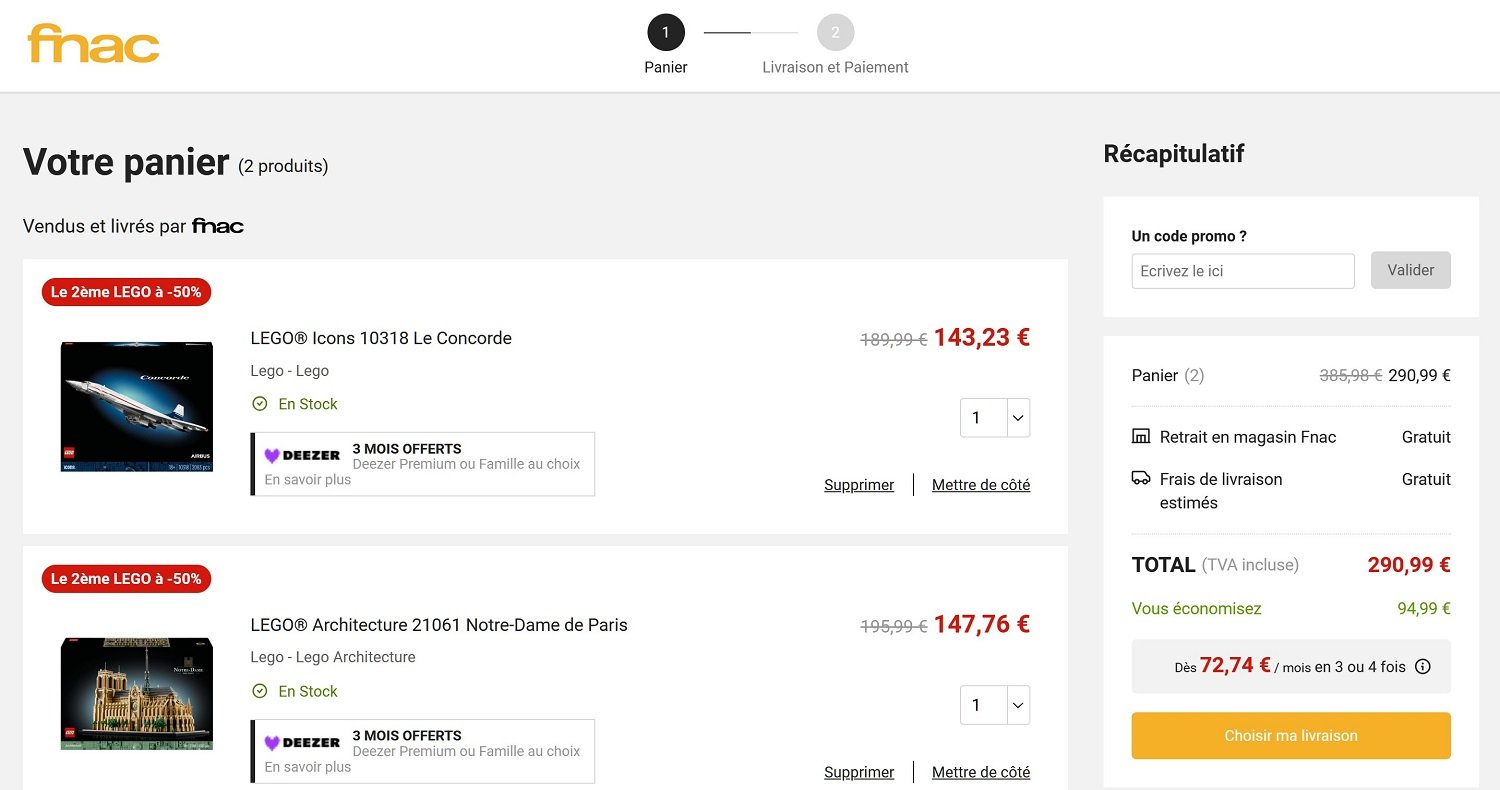Viewport: 1500px width, 790px height.
Task: Click the info icon next to 3 ou 4 fois
Action: tap(1423, 667)
